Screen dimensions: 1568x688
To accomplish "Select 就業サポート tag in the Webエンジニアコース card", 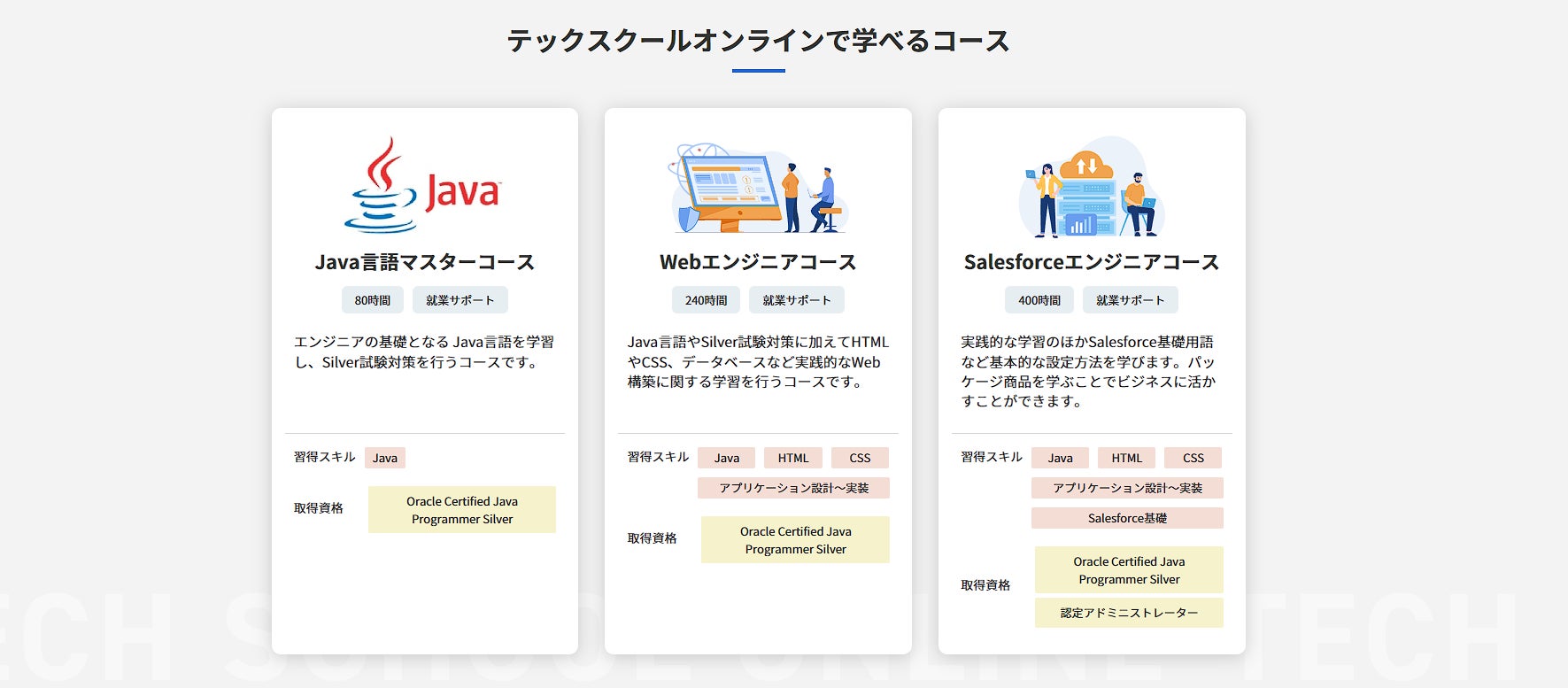I will tap(797, 300).
